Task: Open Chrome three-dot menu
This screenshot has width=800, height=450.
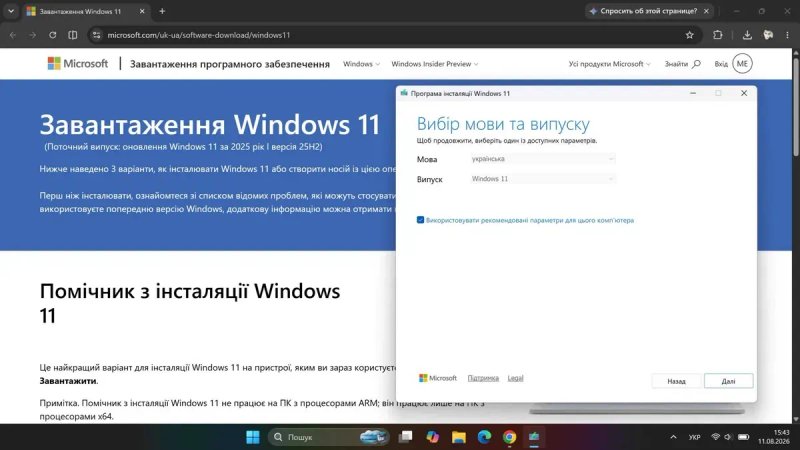Action: [787, 35]
